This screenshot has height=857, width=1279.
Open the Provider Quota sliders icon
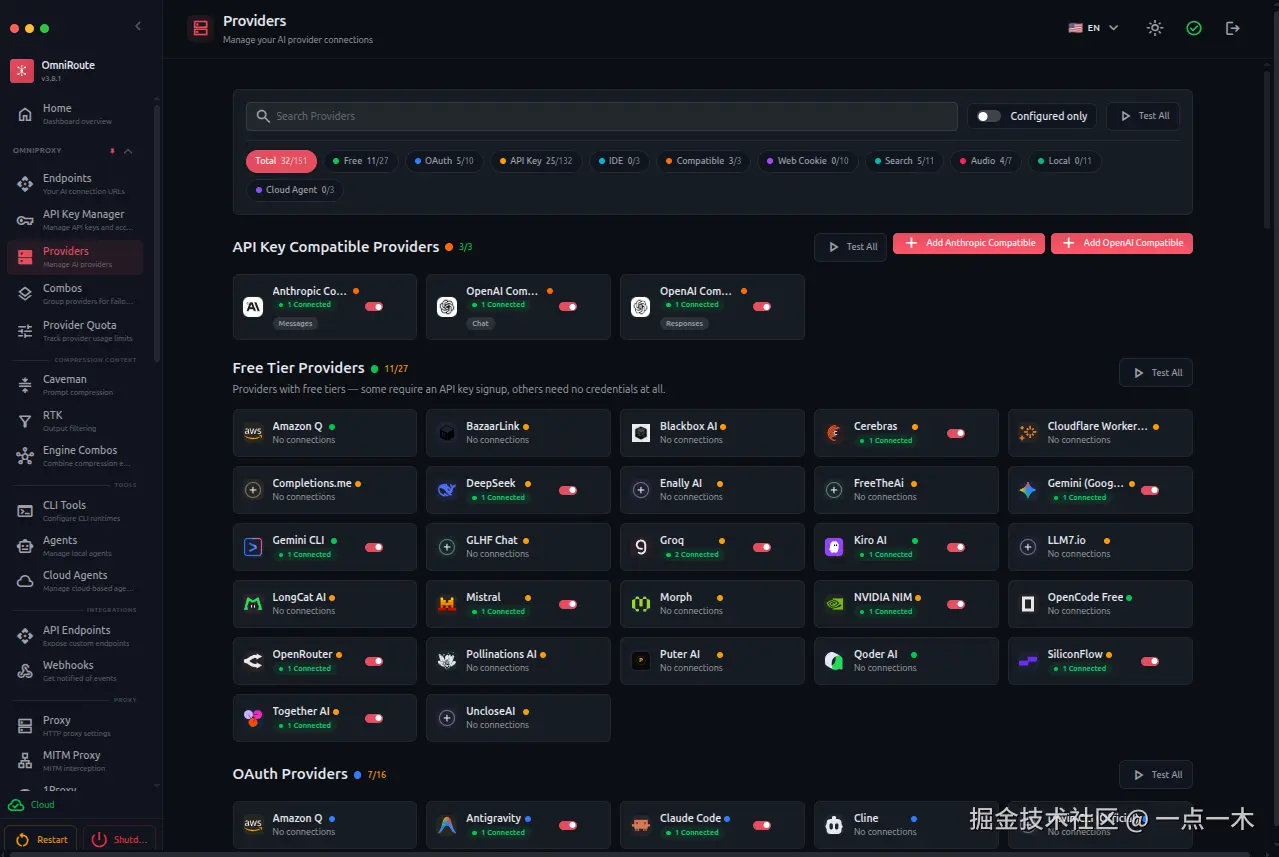pyautogui.click(x=25, y=331)
